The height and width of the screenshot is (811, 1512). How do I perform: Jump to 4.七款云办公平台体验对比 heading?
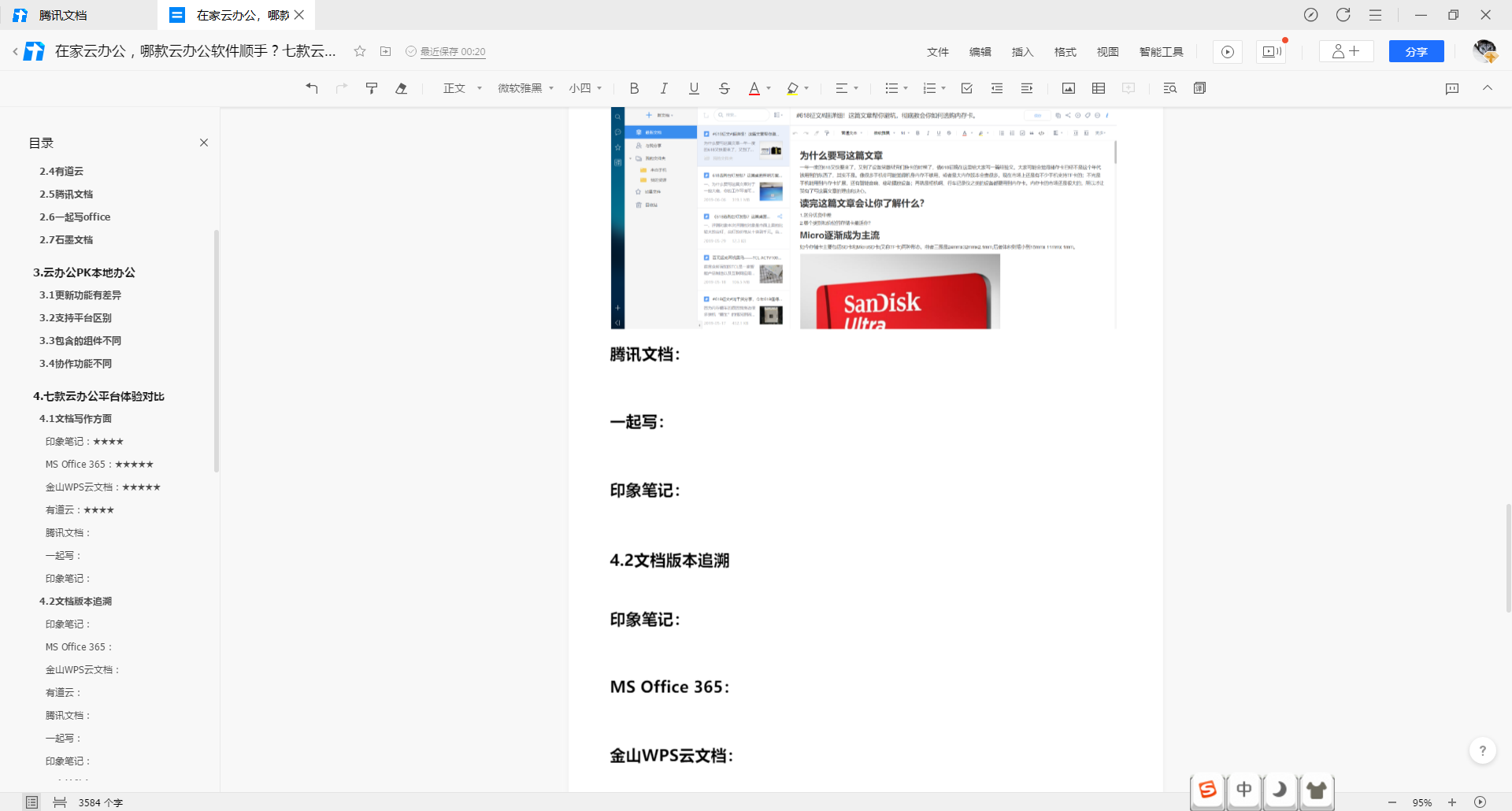[x=98, y=396]
